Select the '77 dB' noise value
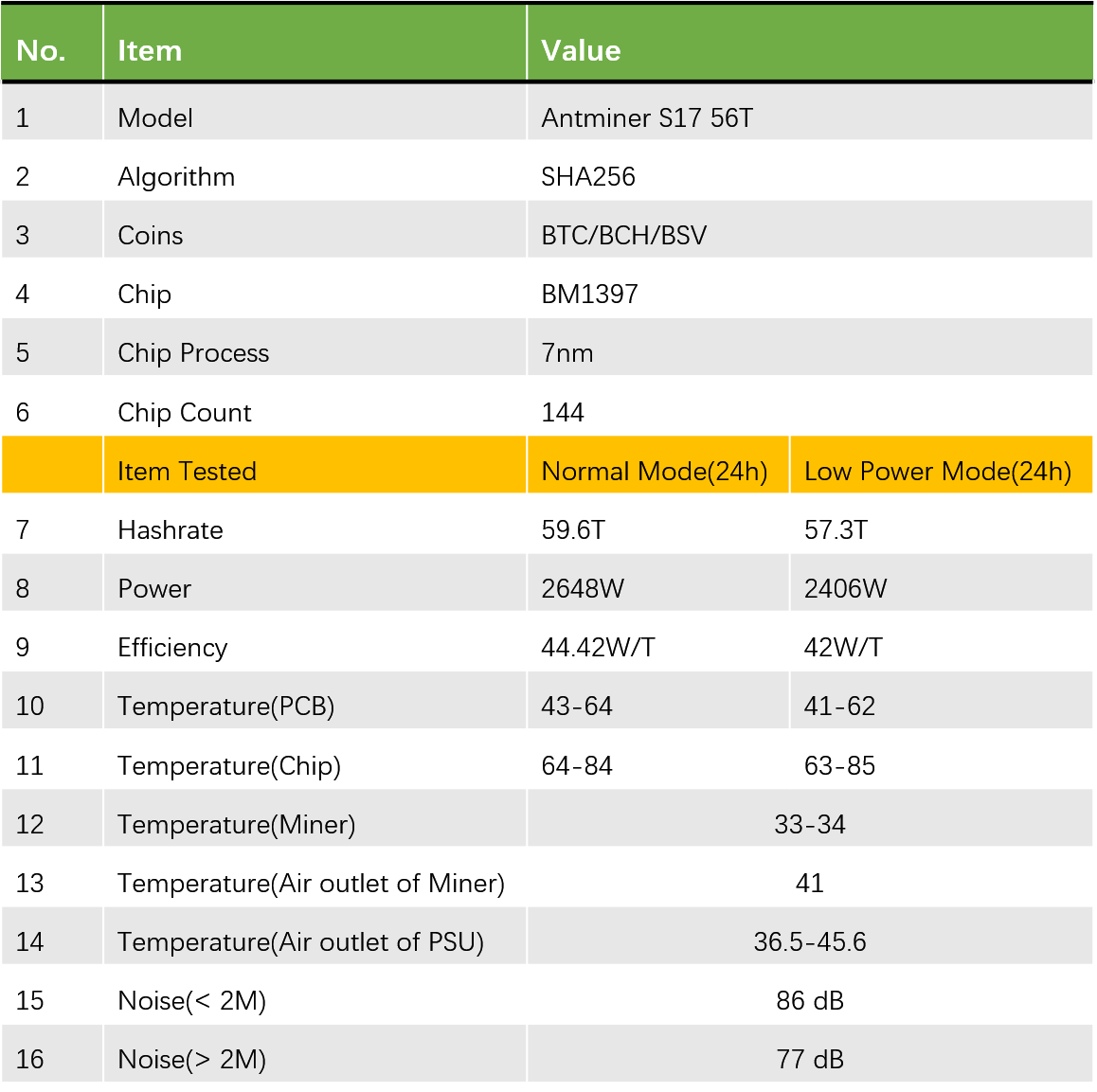 click(x=810, y=1060)
